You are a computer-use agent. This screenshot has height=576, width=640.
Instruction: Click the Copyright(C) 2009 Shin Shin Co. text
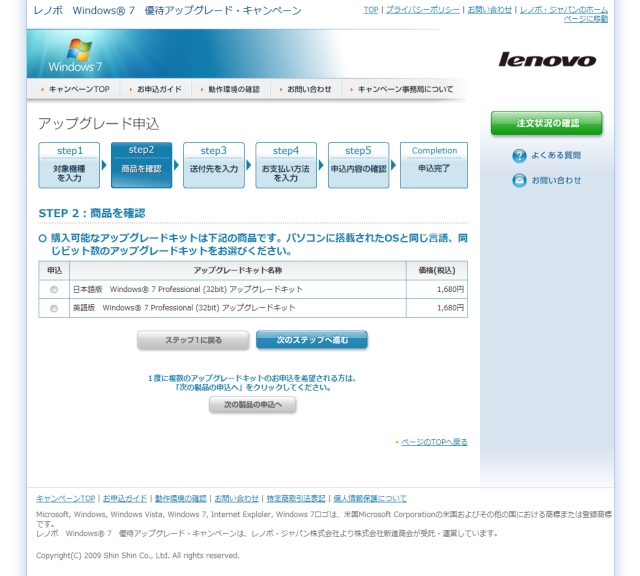138,556
